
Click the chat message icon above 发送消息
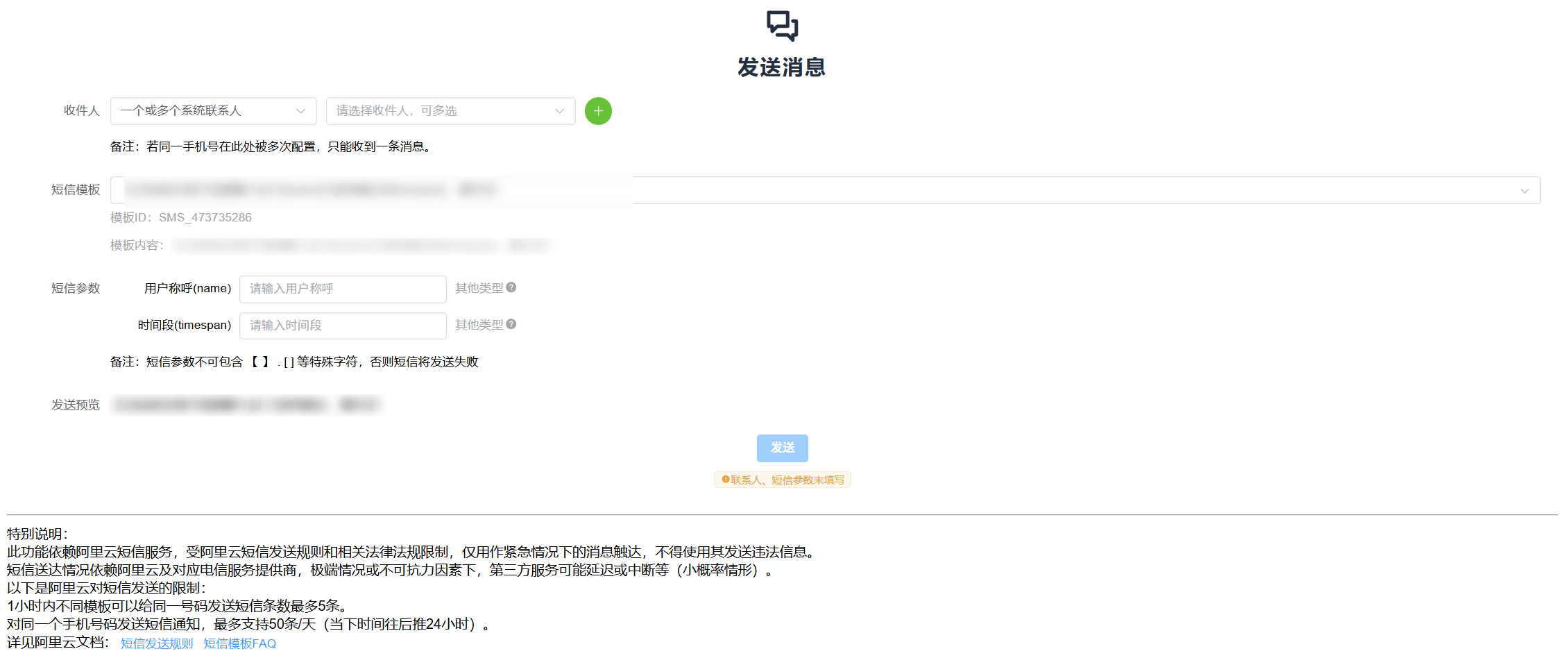782,26
